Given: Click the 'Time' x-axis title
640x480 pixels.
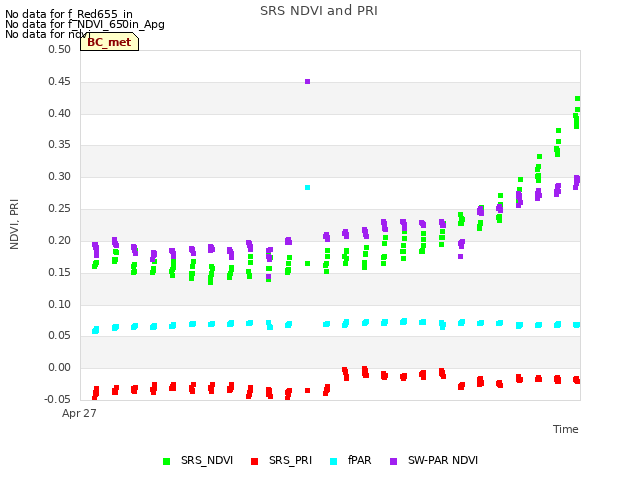Looking at the screenshot, I should click(566, 429).
